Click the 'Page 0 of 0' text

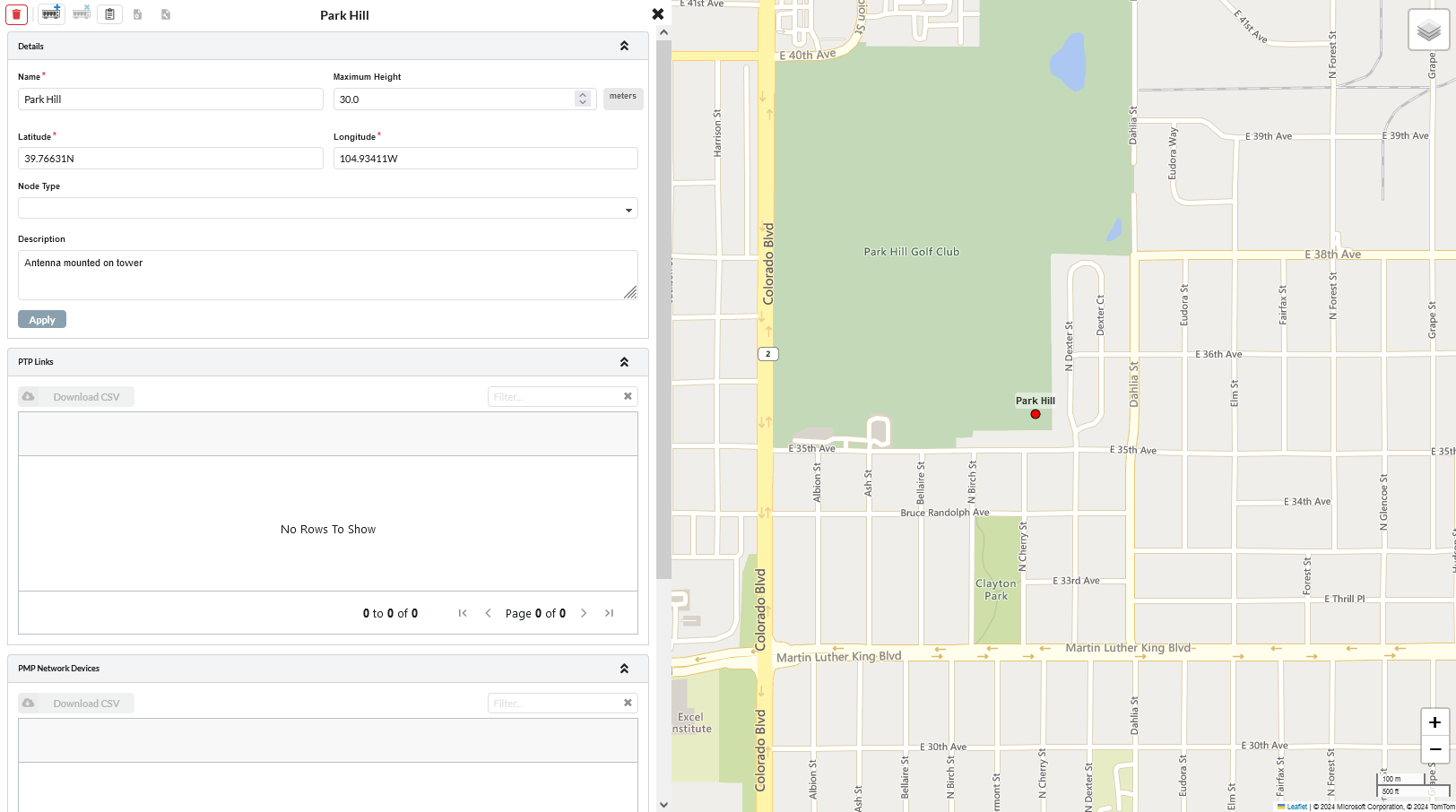(x=535, y=614)
